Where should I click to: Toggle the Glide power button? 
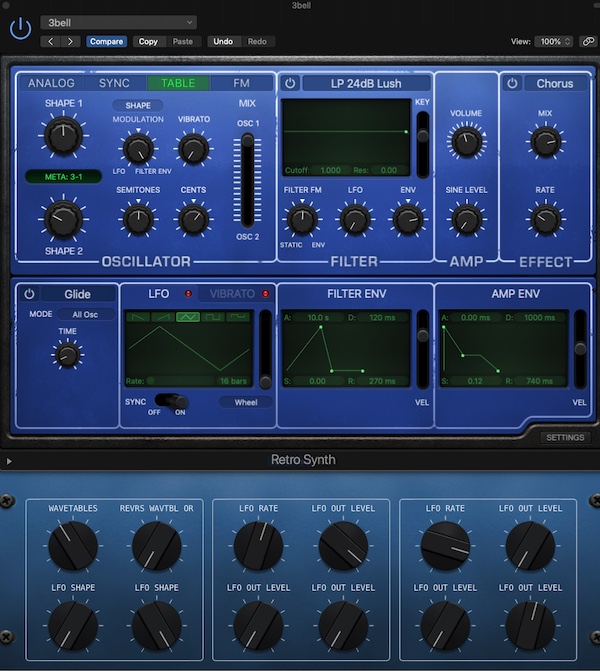coord(29,294)
